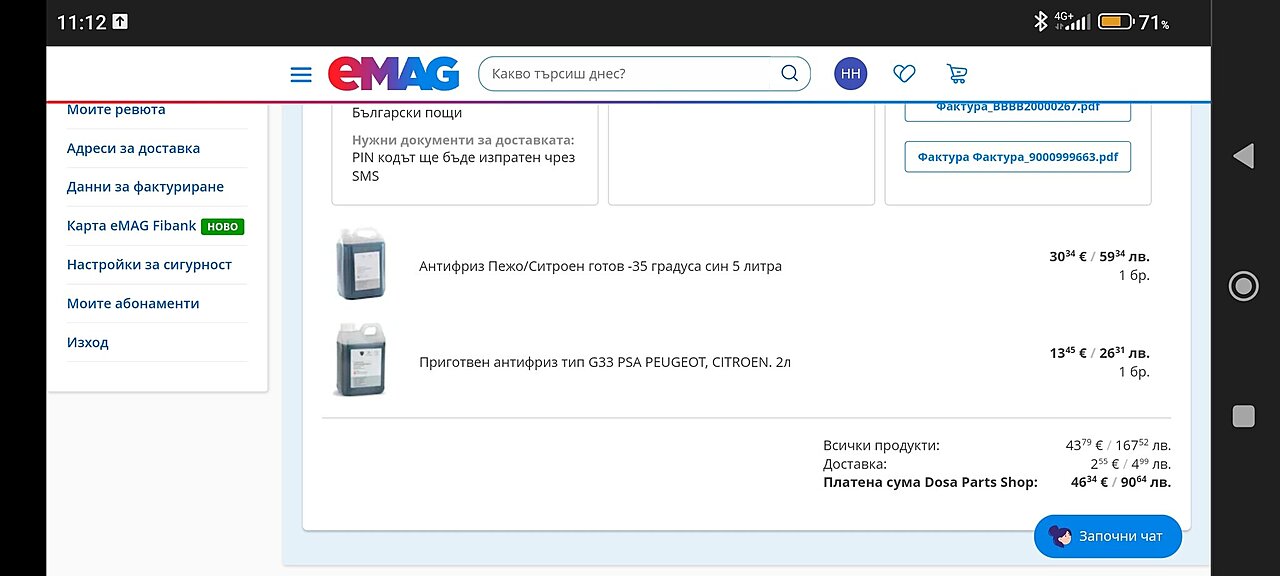The width and height of the screenshot is (1280, 576).
Task: Open product 'Приготвен антифриз тип G33 PSA'
Action: [605, 362]
